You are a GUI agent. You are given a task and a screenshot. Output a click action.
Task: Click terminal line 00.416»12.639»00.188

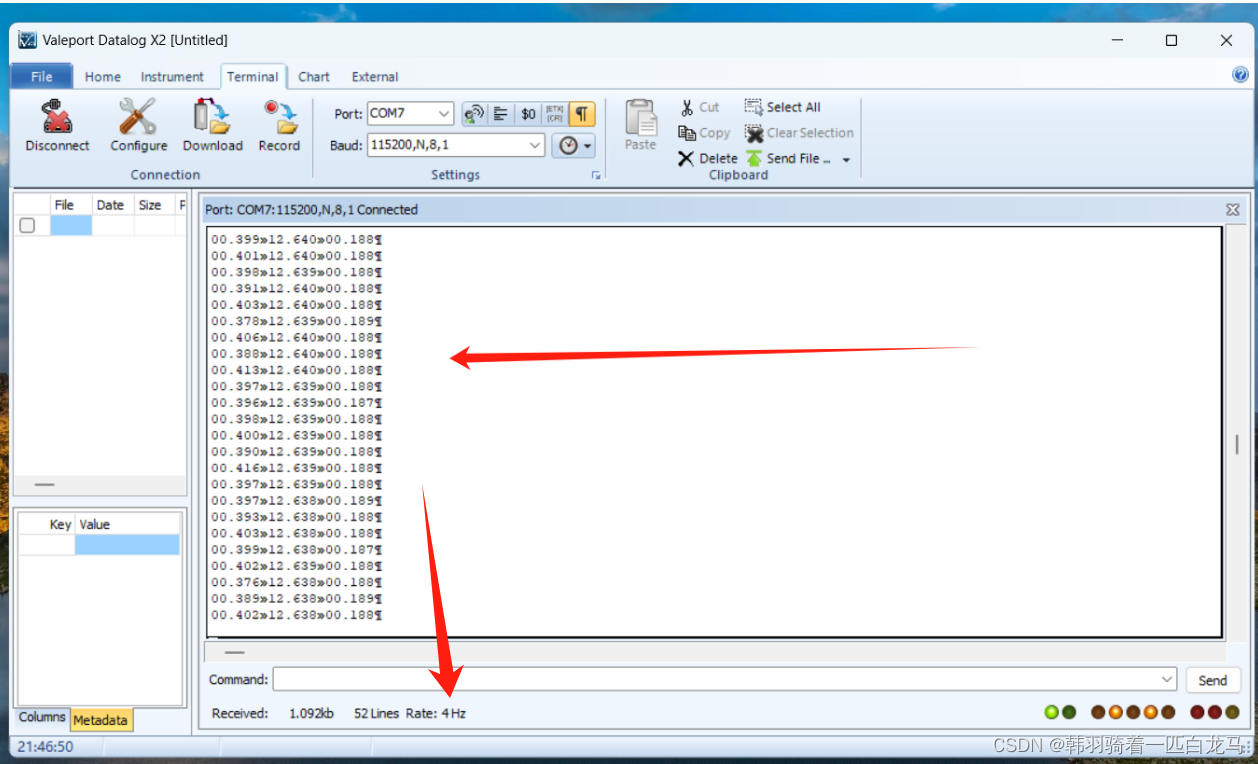[296, 468]
